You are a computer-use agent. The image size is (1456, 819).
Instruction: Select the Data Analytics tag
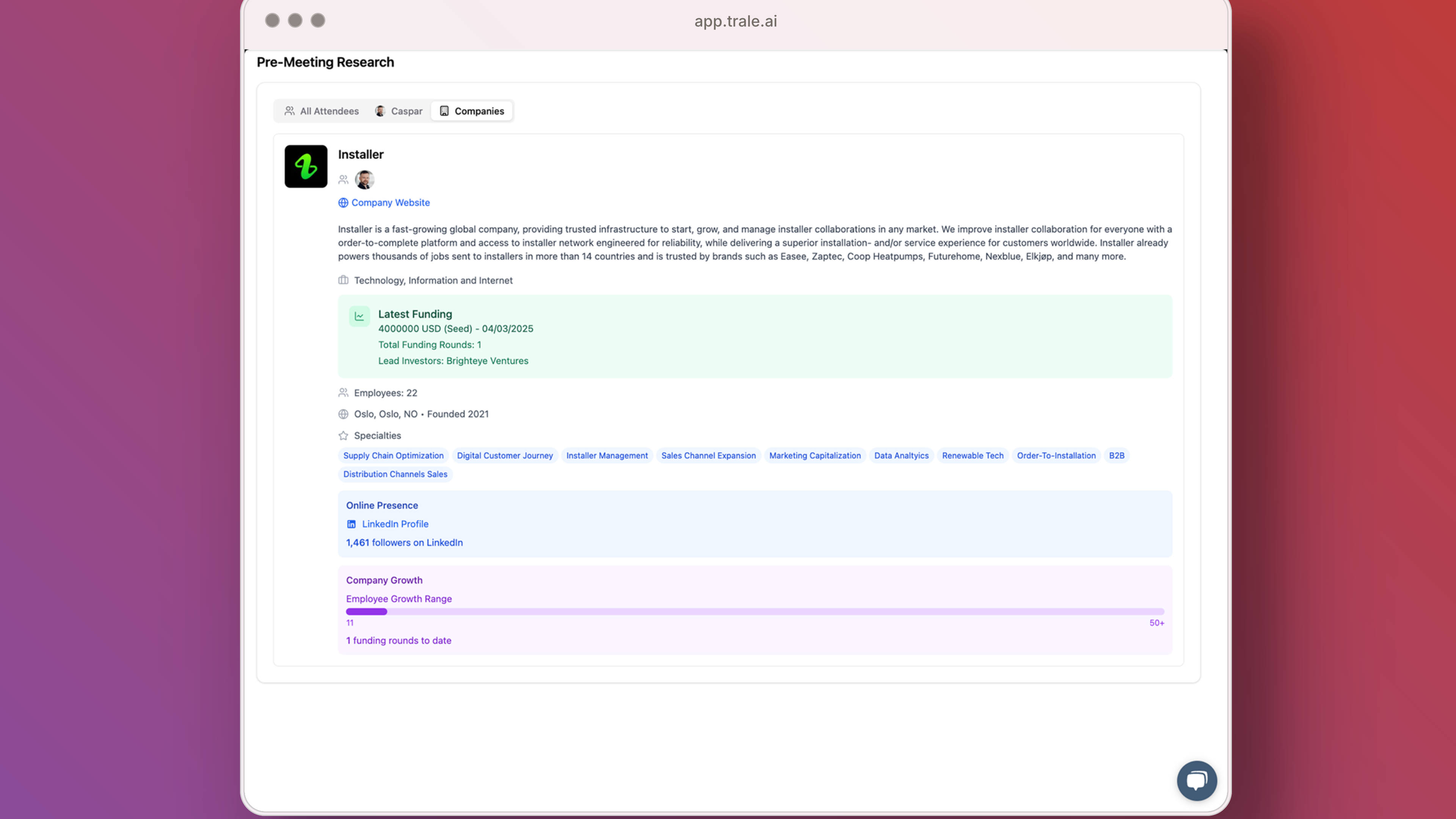coord(902,455)
